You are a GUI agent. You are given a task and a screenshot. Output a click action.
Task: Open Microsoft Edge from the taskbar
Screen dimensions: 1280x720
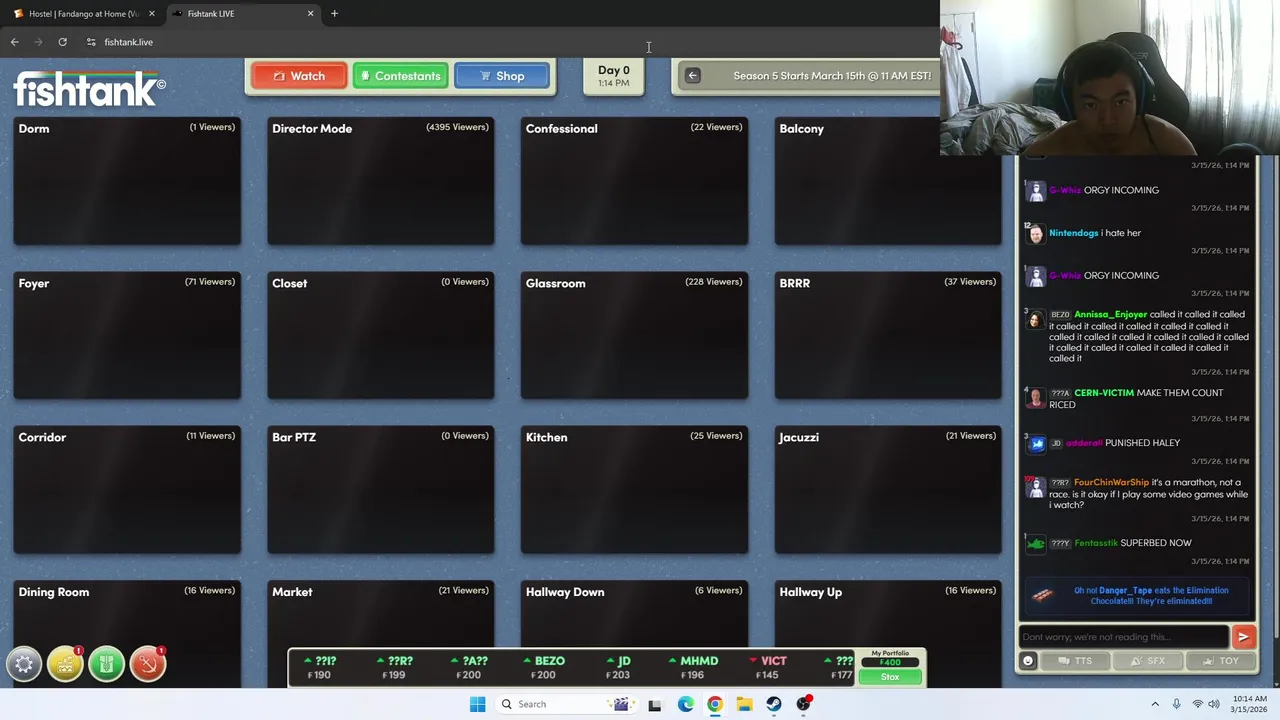pyautogui.click(x=685, y=704)
